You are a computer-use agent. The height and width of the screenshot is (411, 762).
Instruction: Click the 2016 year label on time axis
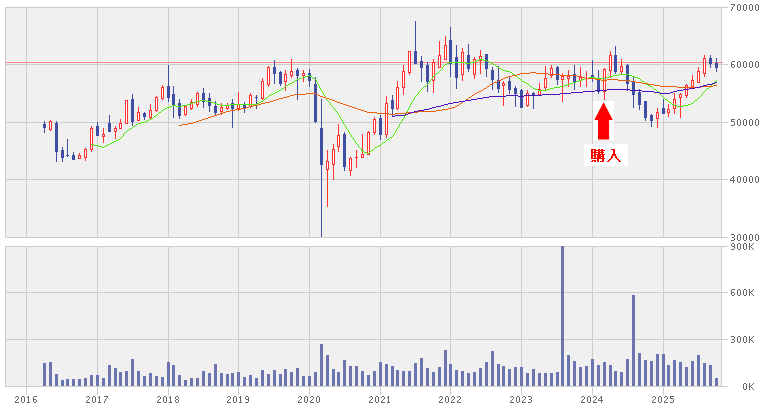[x=27, y=400]
